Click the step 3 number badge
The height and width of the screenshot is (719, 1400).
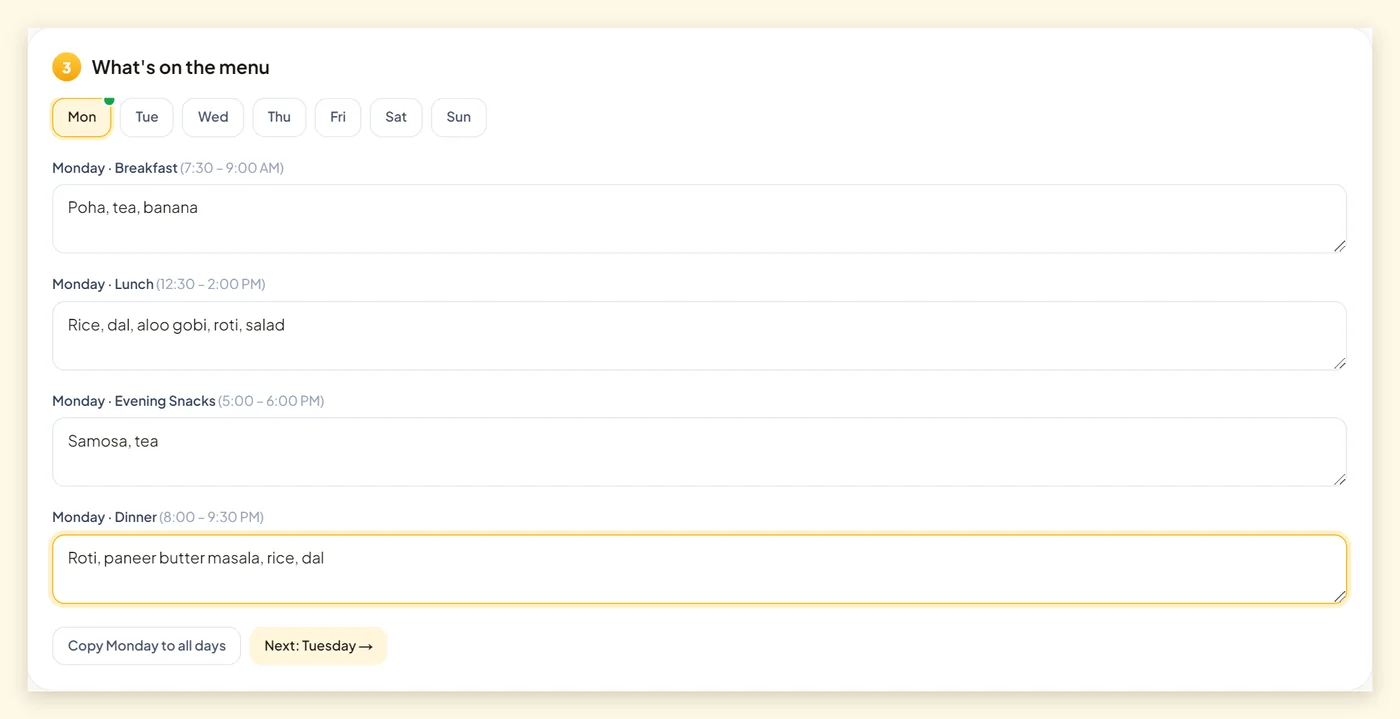[x=67, y=67]
